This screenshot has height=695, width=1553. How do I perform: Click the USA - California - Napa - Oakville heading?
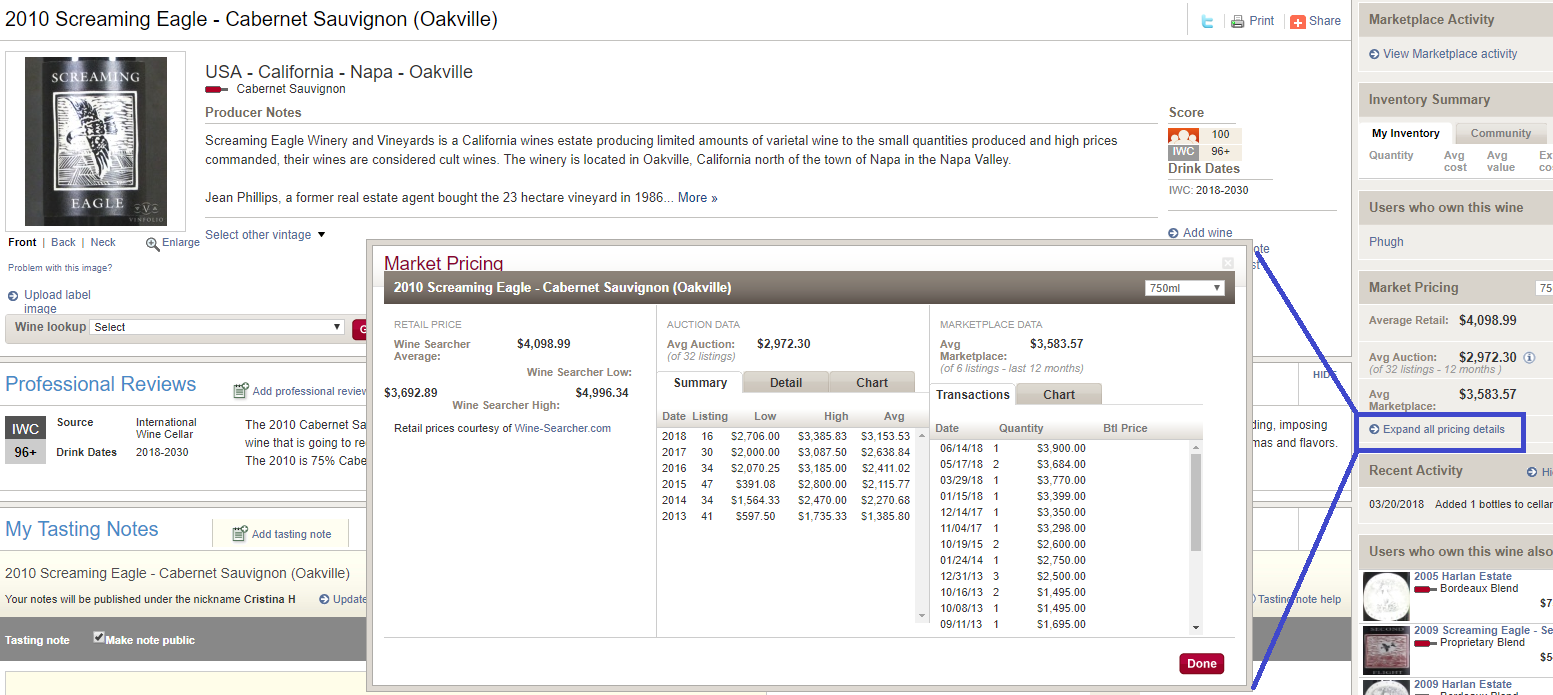339,72
